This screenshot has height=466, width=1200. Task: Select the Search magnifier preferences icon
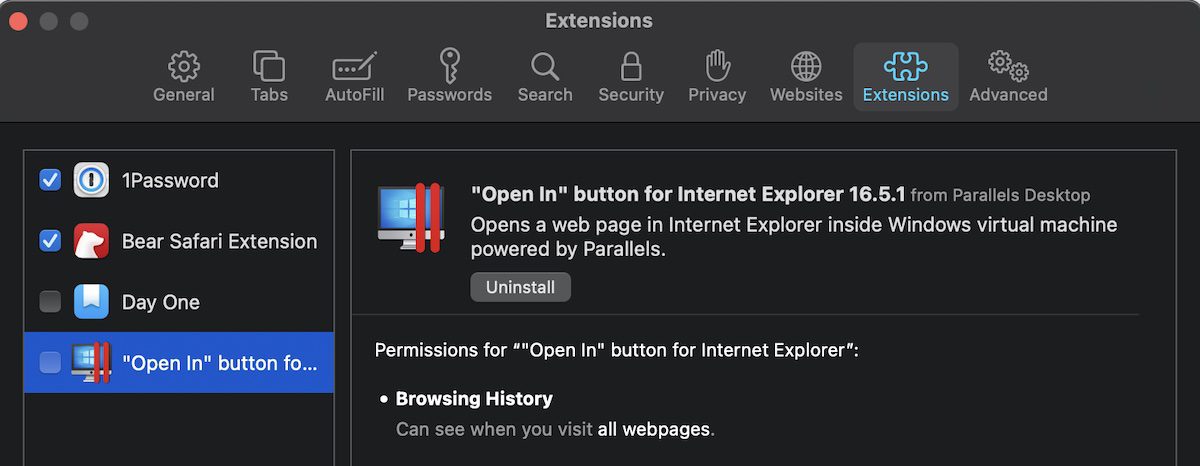click(545, 77)
